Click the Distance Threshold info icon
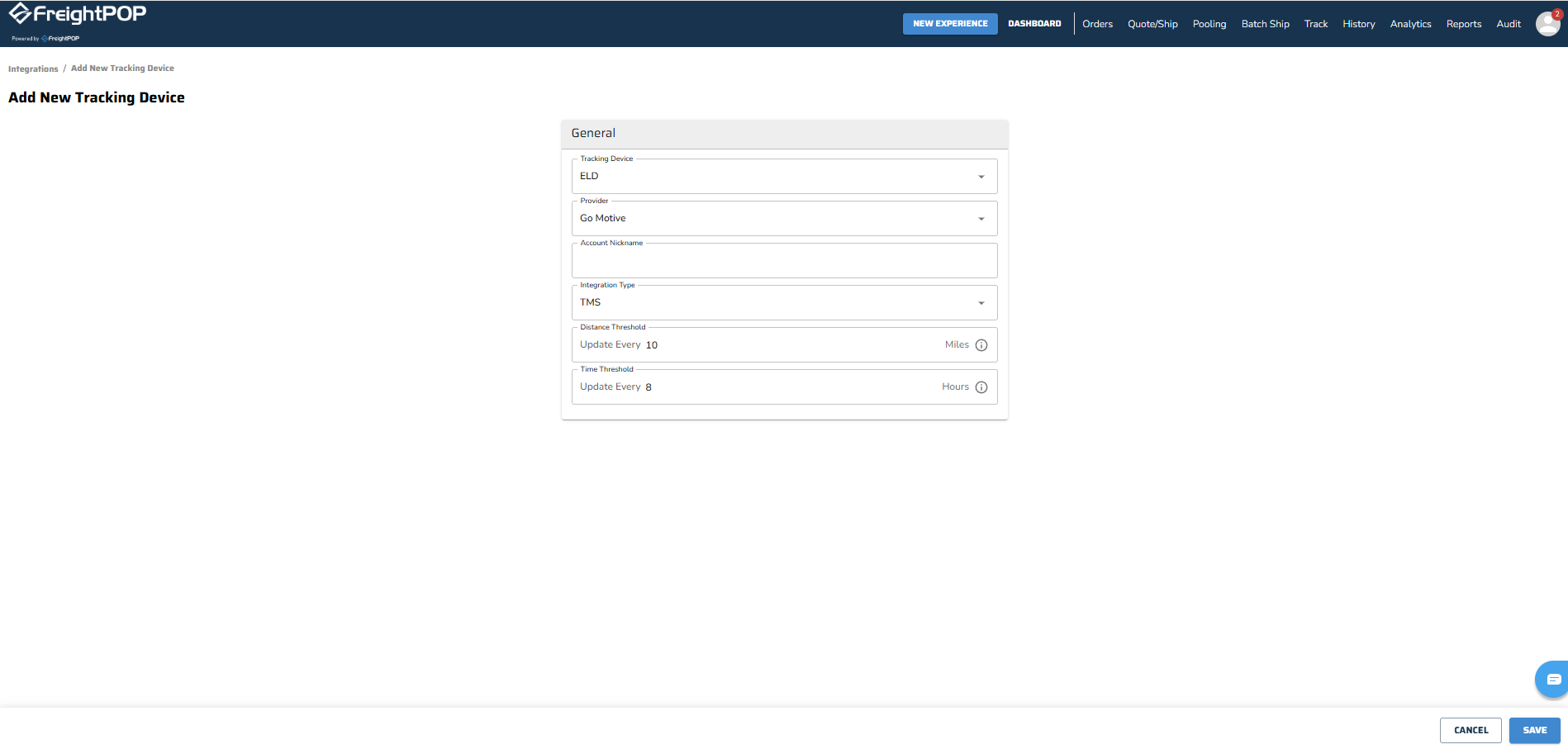 [981, 345]
